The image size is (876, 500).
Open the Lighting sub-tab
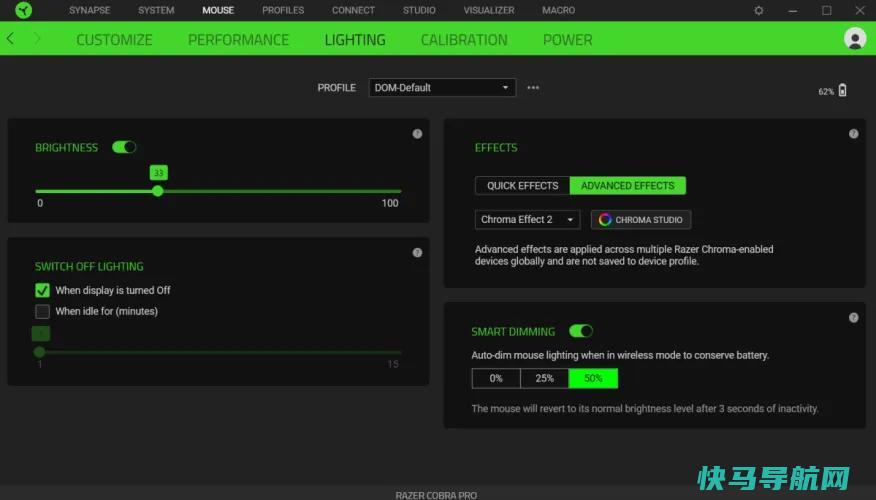(x=355, y=40)
